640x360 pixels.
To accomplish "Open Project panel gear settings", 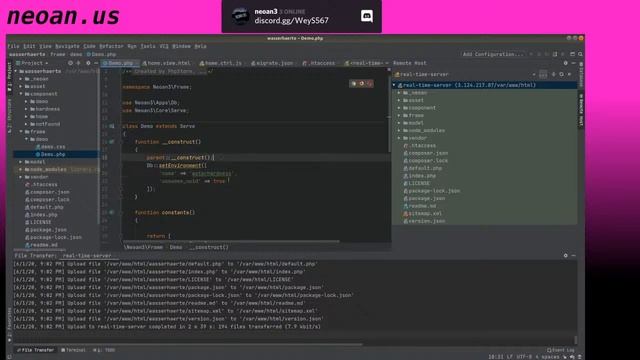I will click(88, 63).
